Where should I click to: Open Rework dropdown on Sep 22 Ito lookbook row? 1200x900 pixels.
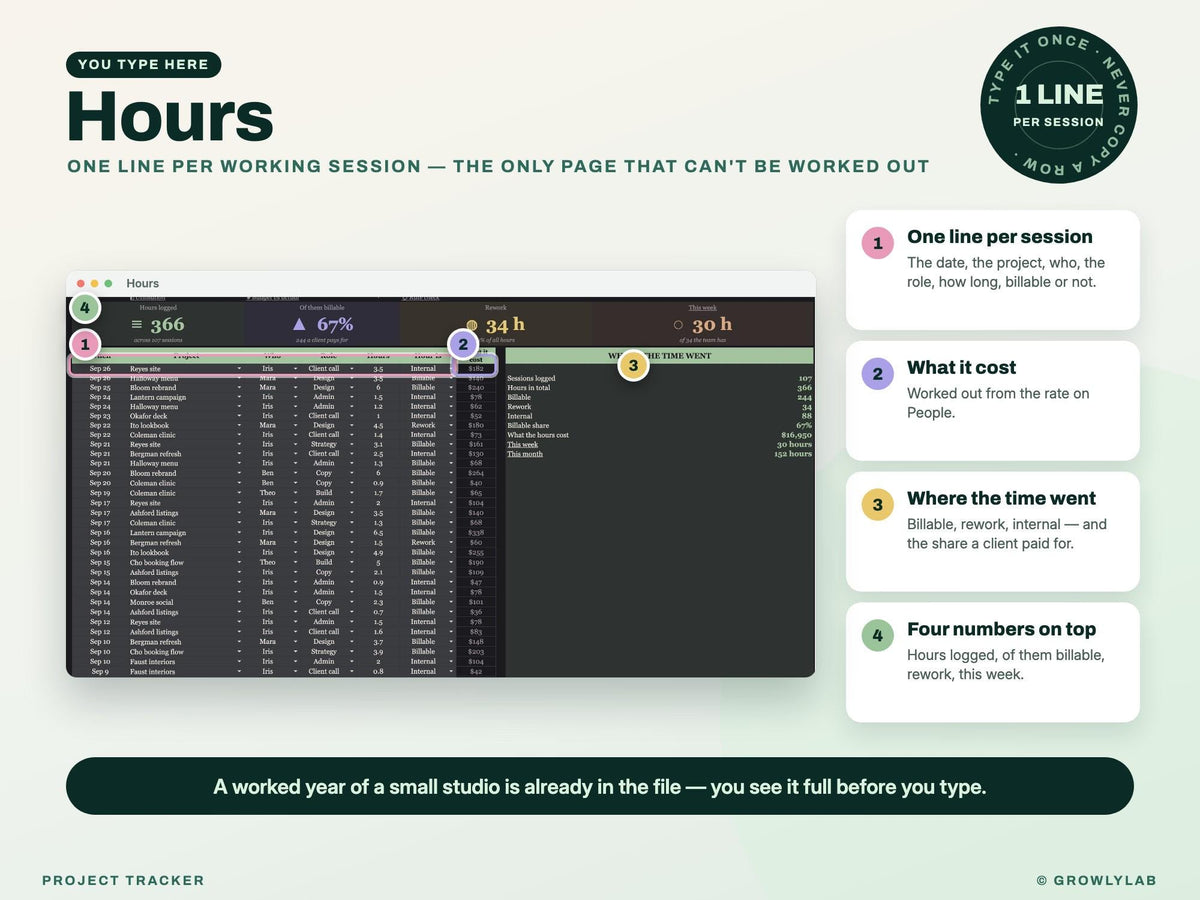pyautogui.click(x=451, y=425)
